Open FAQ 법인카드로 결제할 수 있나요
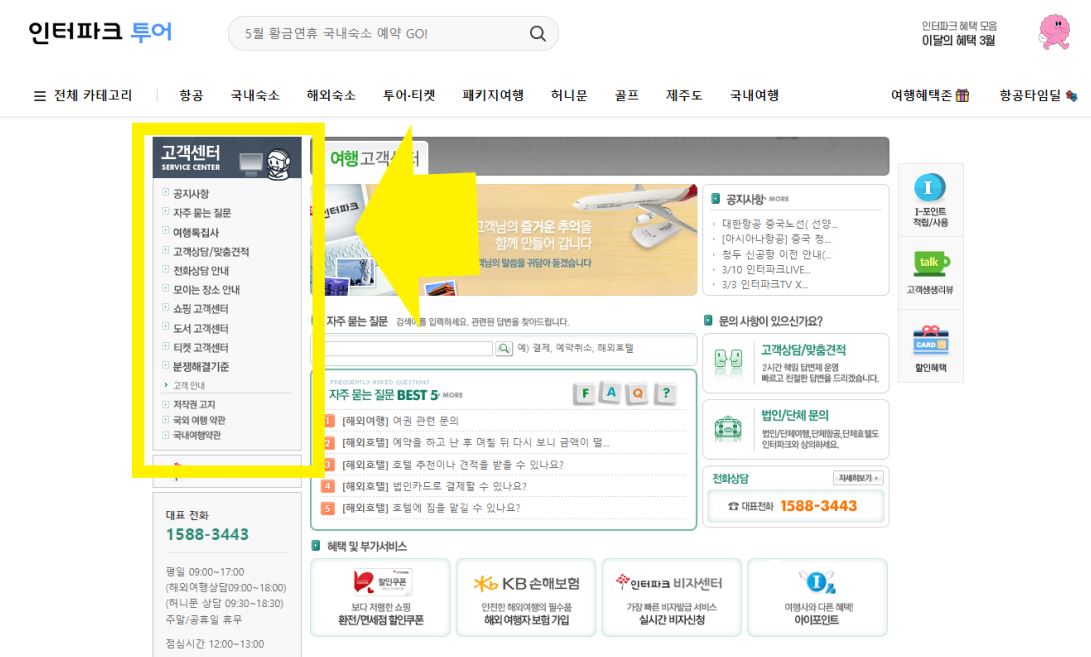Image resolution: width=1091 pixels, height=657 pixels. pos(434,486)
